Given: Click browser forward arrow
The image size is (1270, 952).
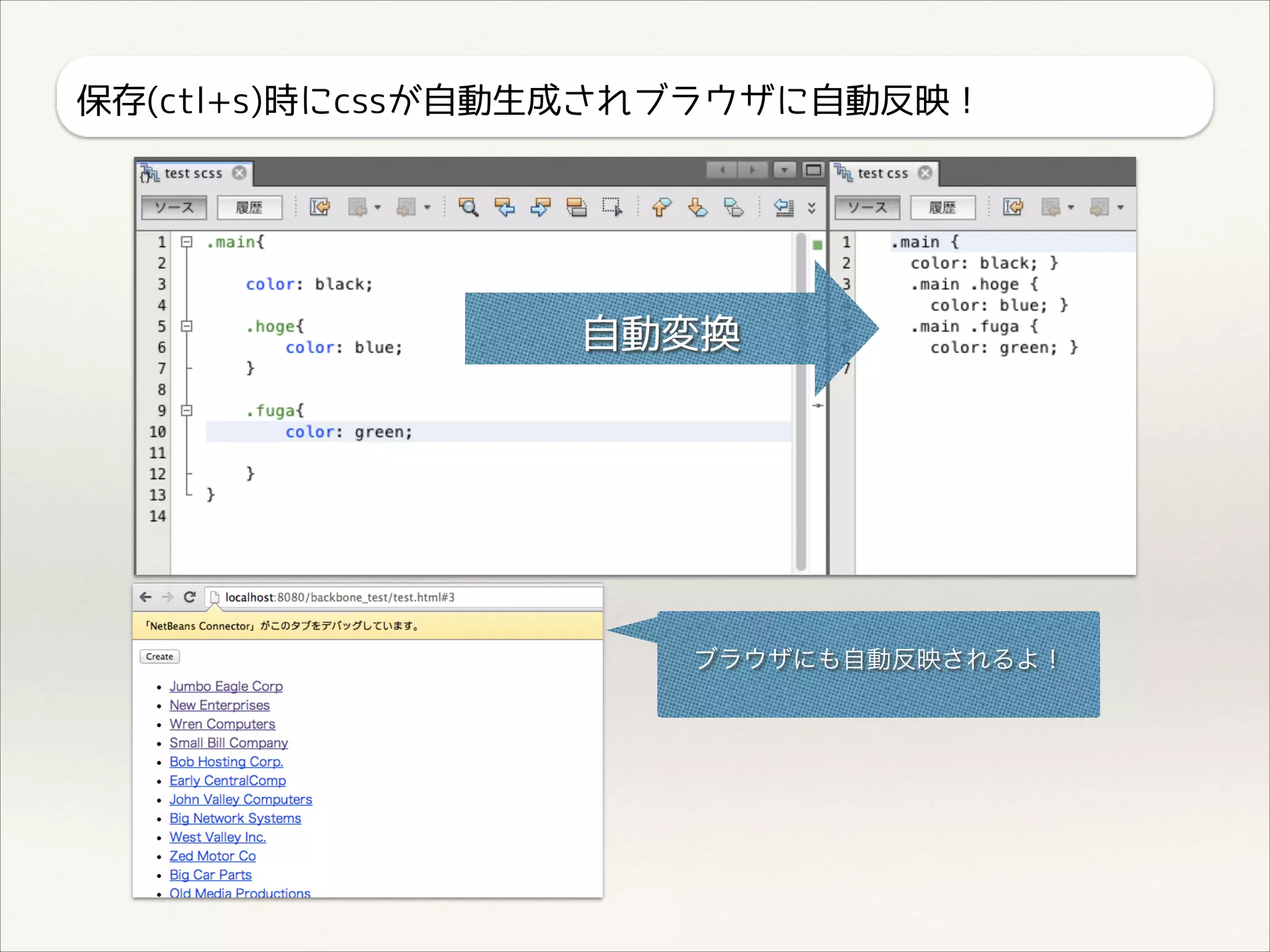Looking at the screenshot, I should coord(167,597).
